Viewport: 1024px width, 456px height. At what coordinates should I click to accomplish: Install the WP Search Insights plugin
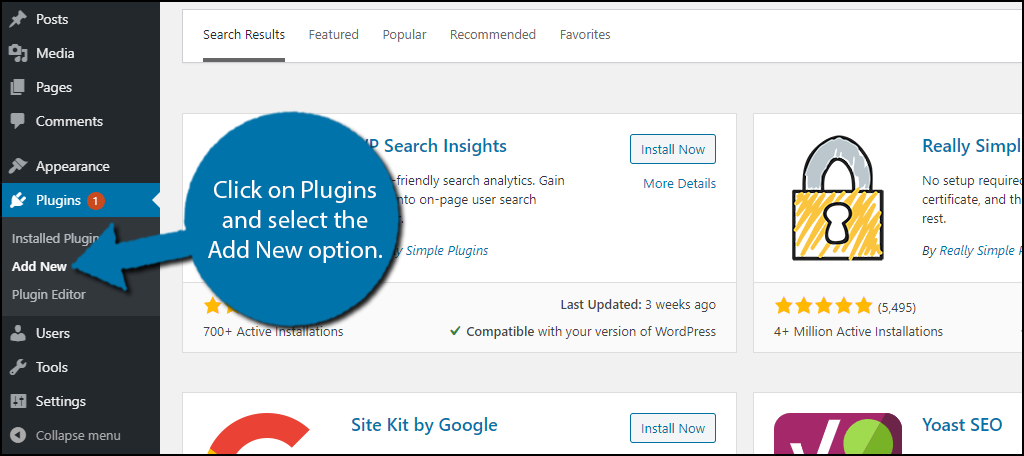(673, 149)
